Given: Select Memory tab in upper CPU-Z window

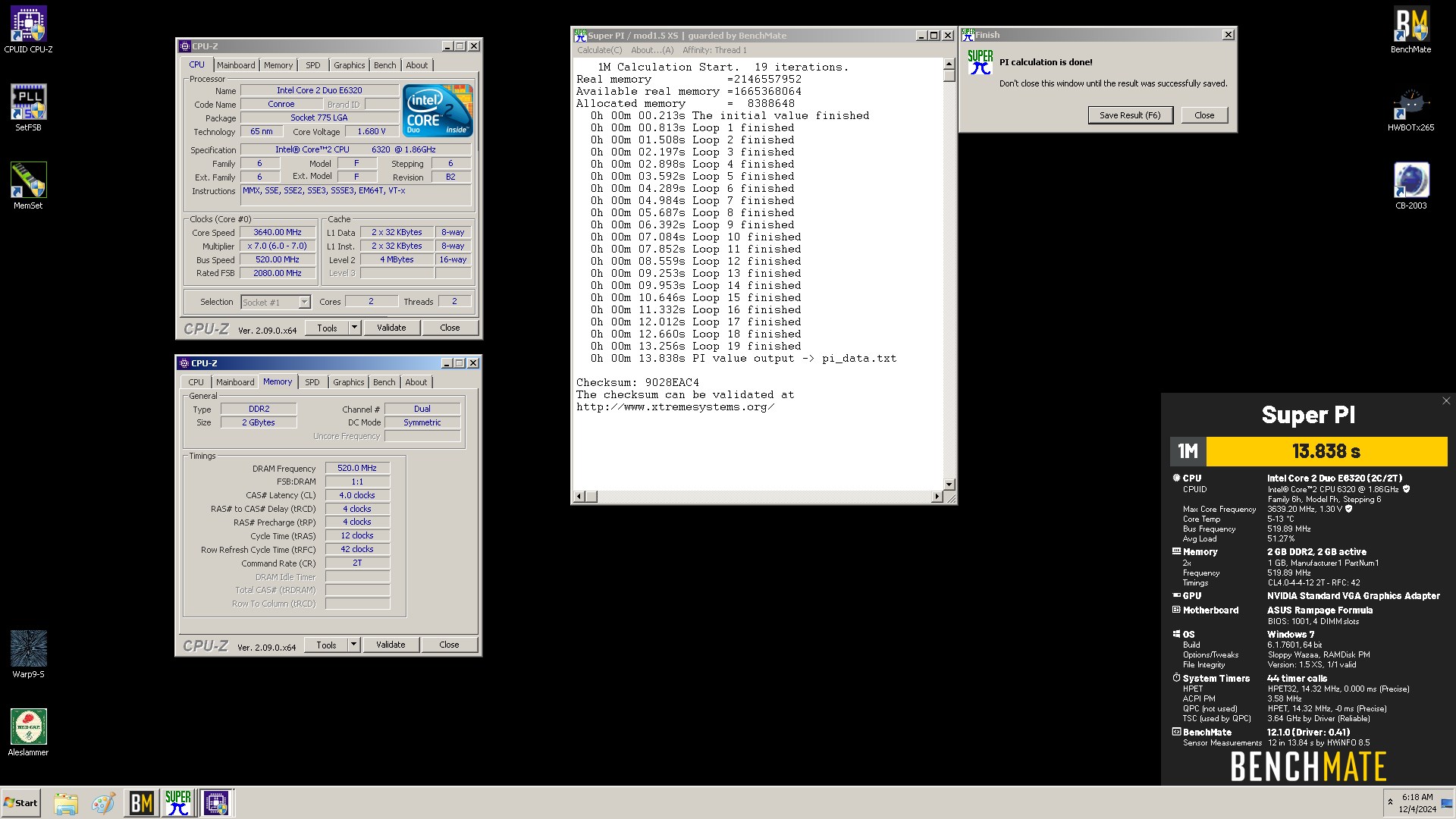Looking at the screenshot, I should coord(278,65).
